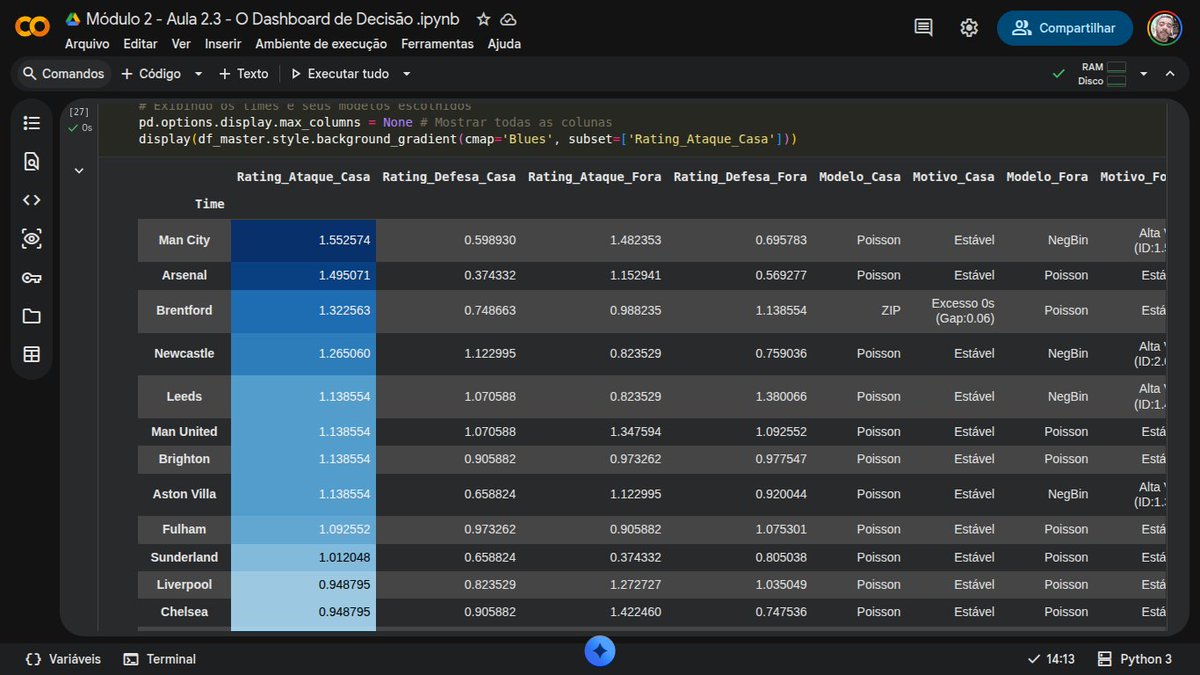Click the Man City row label
The width and height of the screenshot is (1200, 675).
pos(184,240)
